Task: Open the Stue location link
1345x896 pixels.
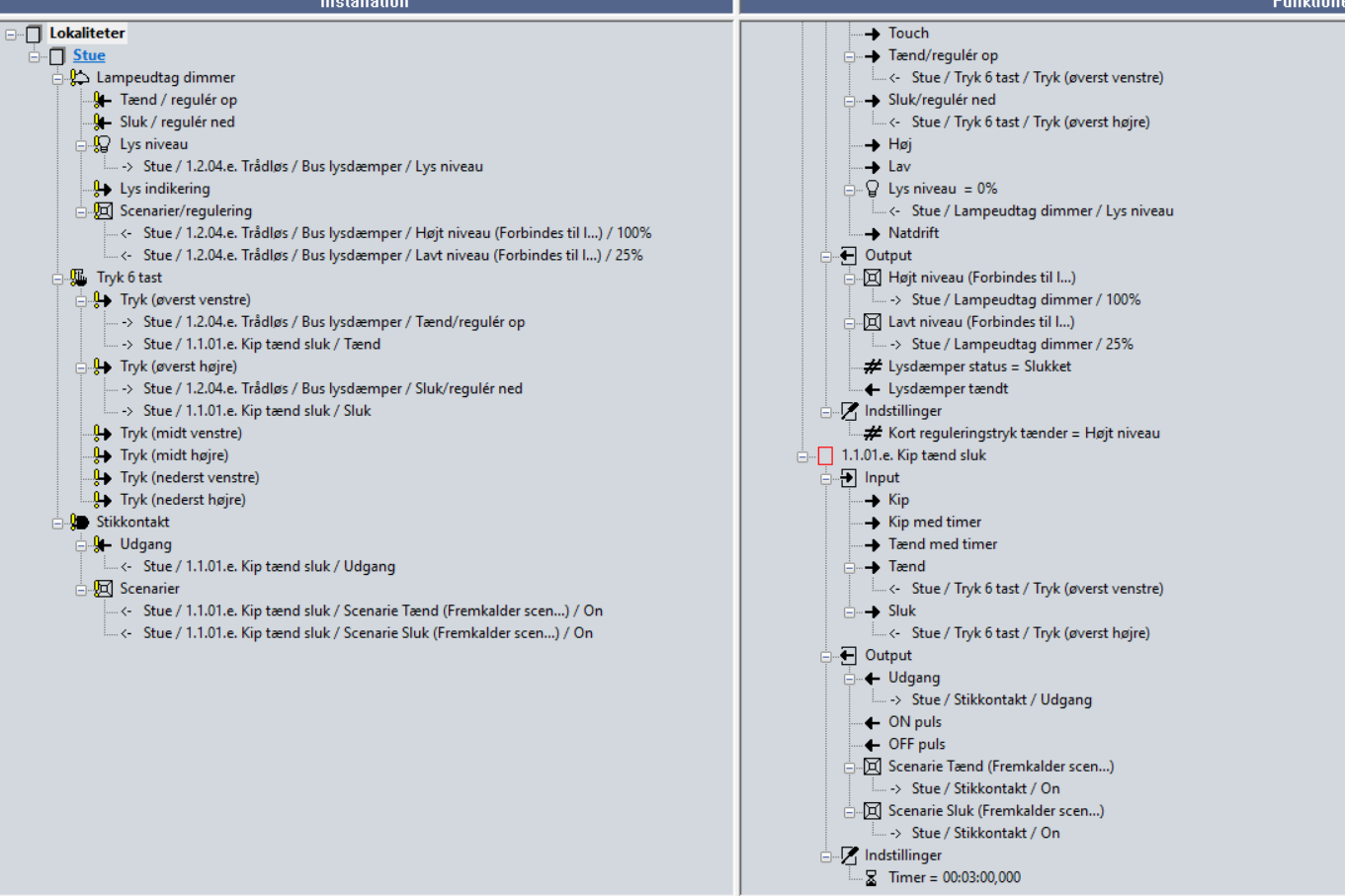Action: coord(89,55)
